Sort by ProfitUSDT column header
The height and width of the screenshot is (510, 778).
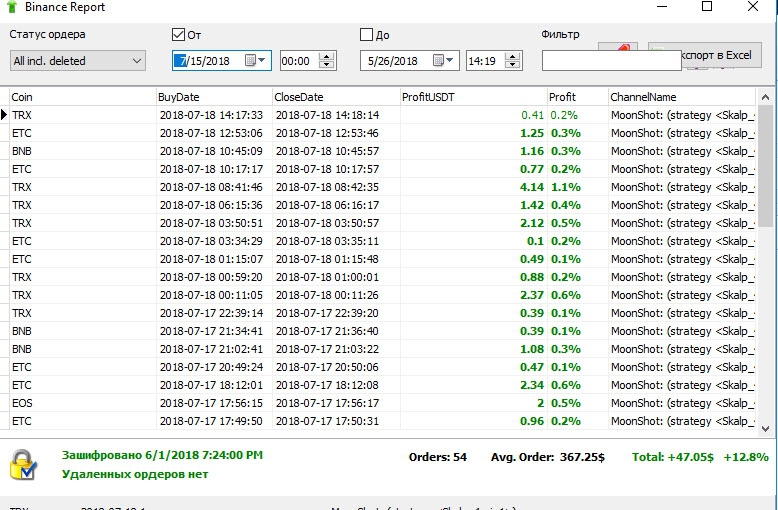coord(473,97)
